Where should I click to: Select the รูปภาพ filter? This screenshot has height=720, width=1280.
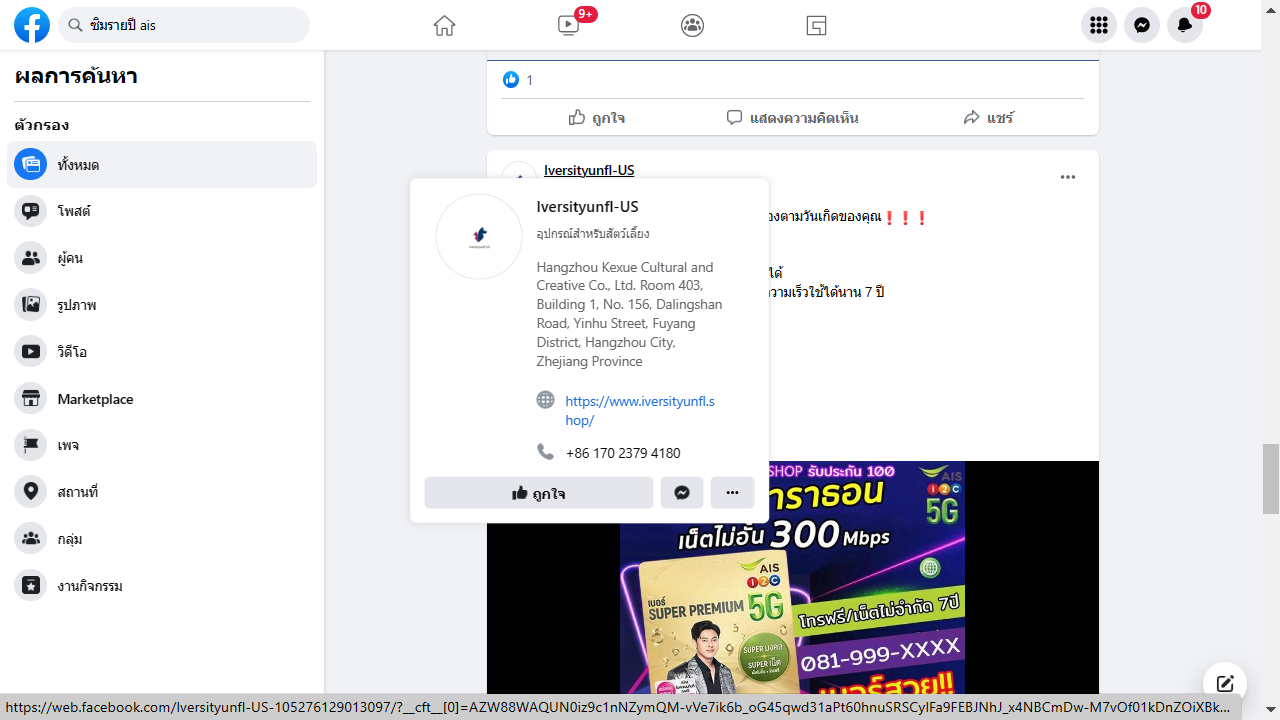tap(162, 305)
